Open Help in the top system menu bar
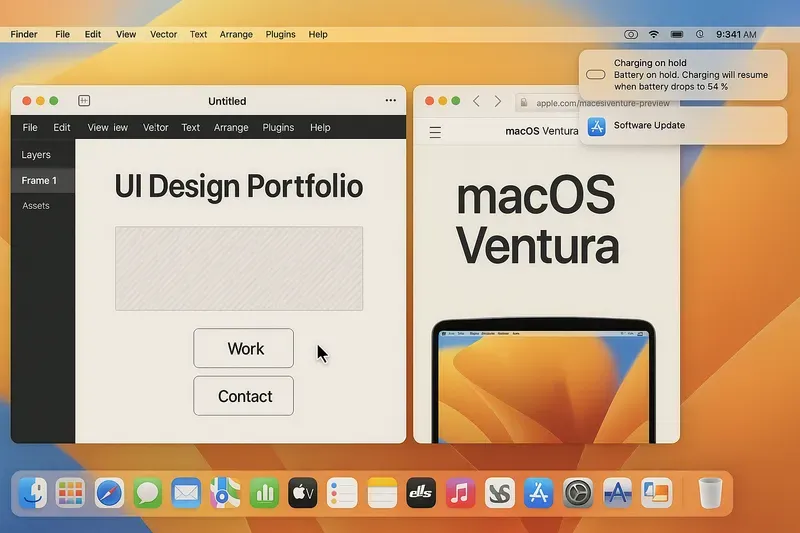This screenshot has width=800, height=533. 318,34
